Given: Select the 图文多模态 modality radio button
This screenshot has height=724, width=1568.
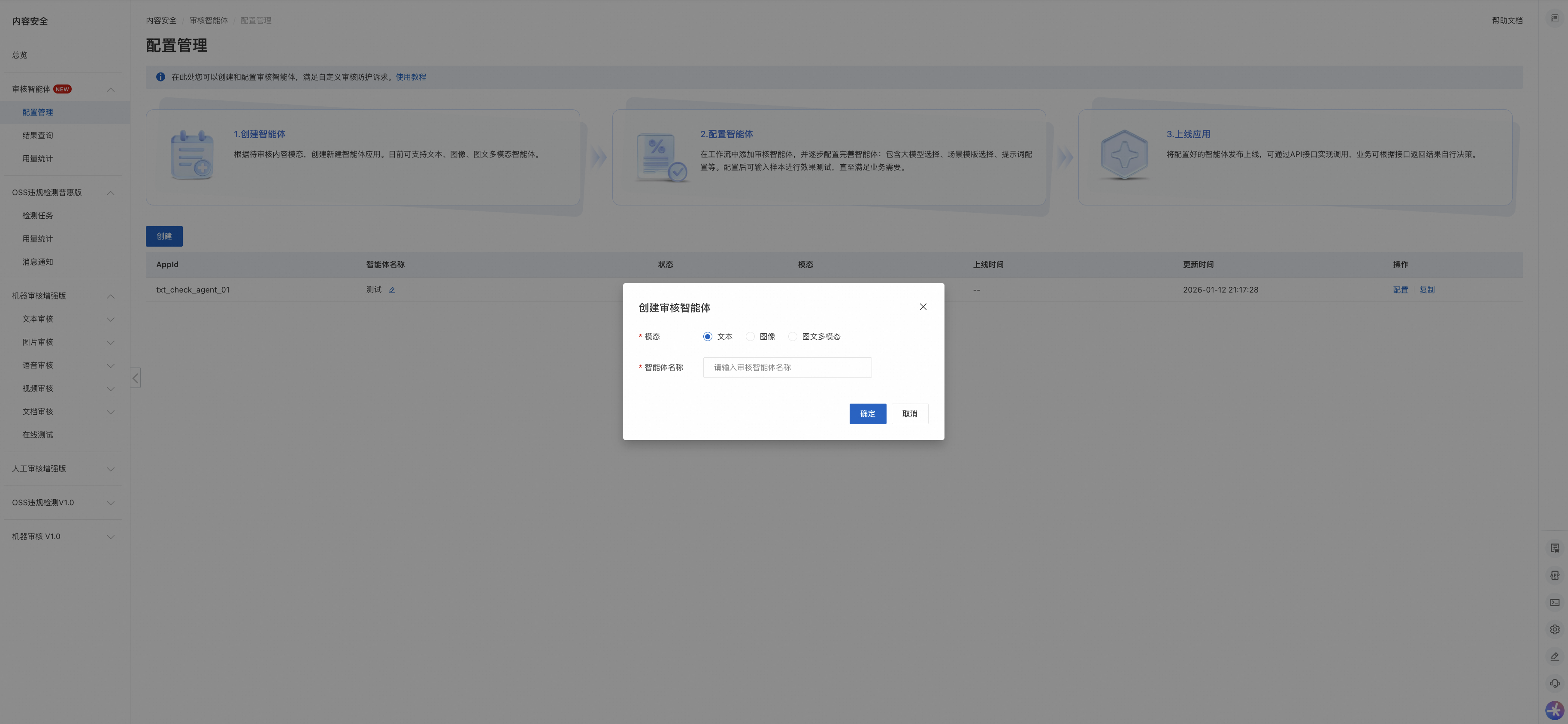Looking at the screenshot, I should point(793,336).
